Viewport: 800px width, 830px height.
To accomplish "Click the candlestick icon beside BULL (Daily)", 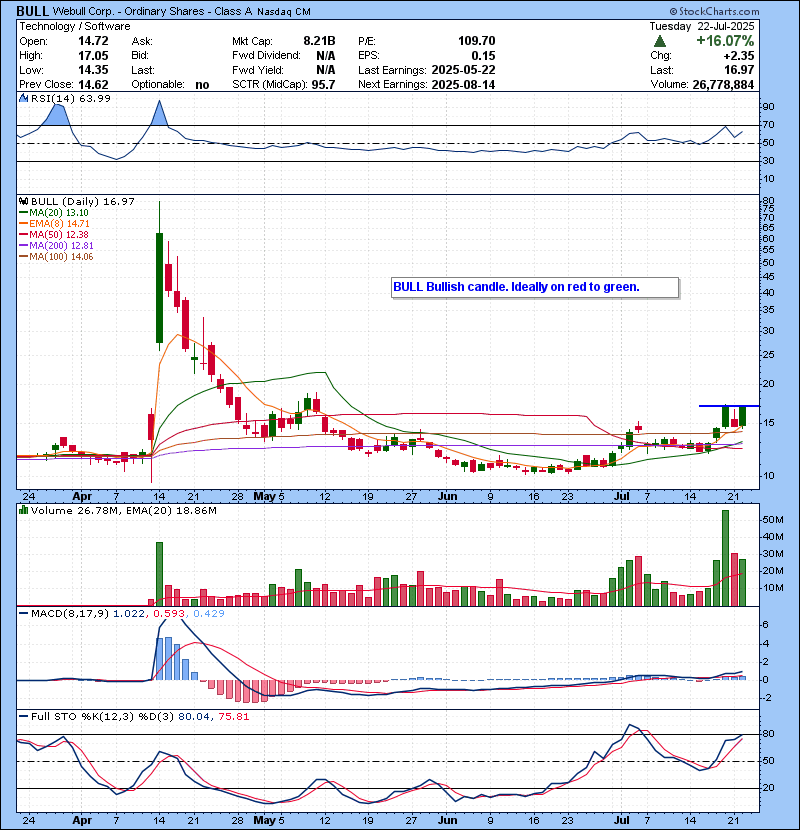I will [24, 201].
